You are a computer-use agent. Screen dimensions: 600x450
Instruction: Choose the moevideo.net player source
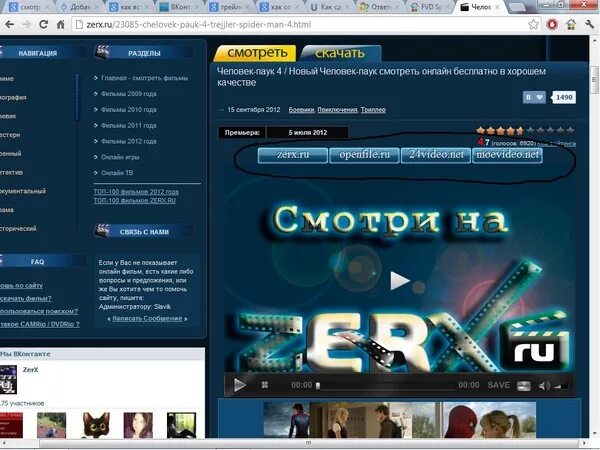pyautogui.click(x=507, y=155)
